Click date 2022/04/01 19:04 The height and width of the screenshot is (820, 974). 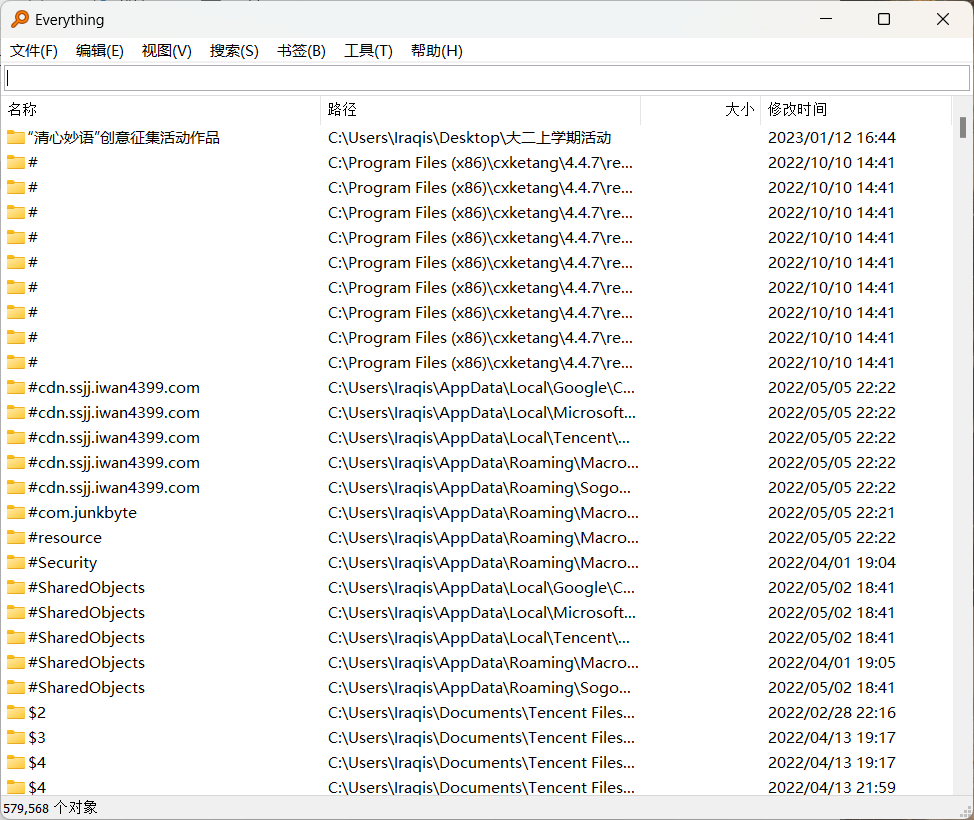coord(832,562)
